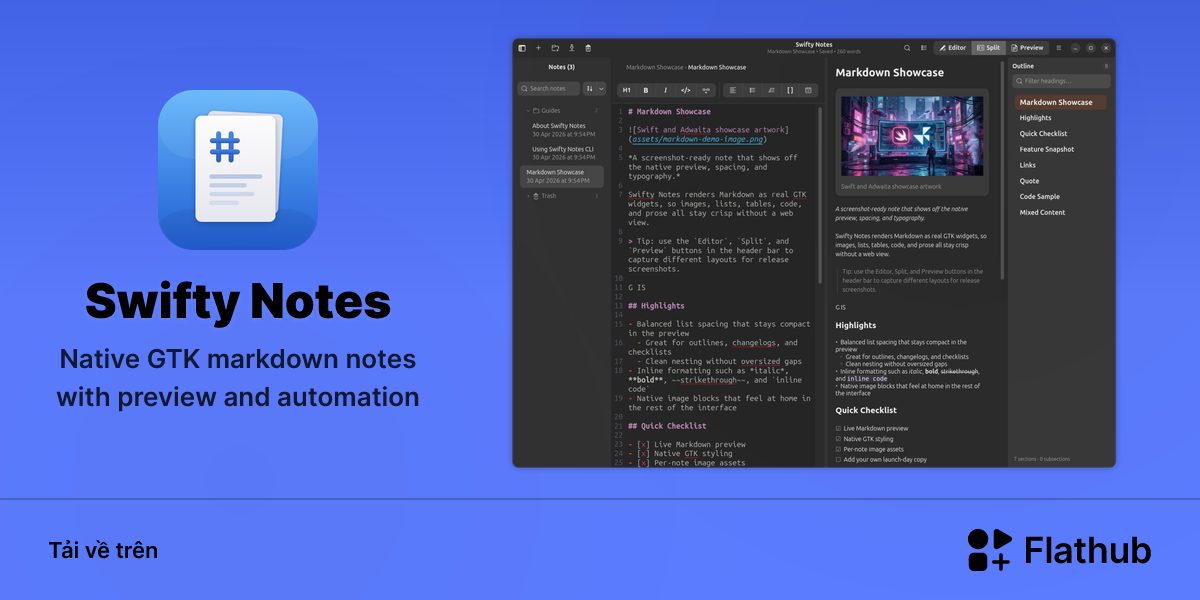Open the About Swifty Notes note
1200x600 pixels.
pyautogui.click(x=561, y=130)
